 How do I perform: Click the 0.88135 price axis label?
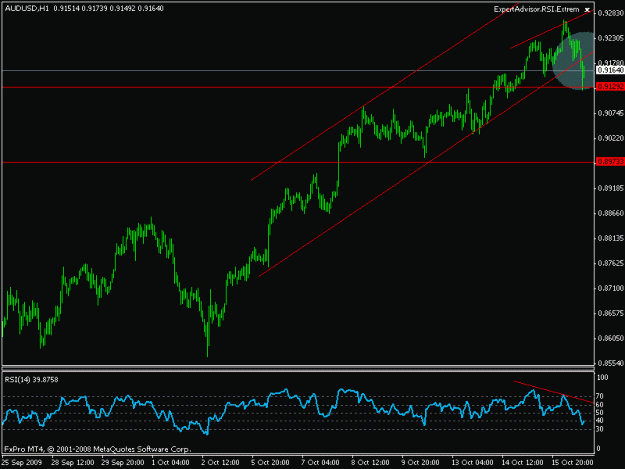[610, 238]
